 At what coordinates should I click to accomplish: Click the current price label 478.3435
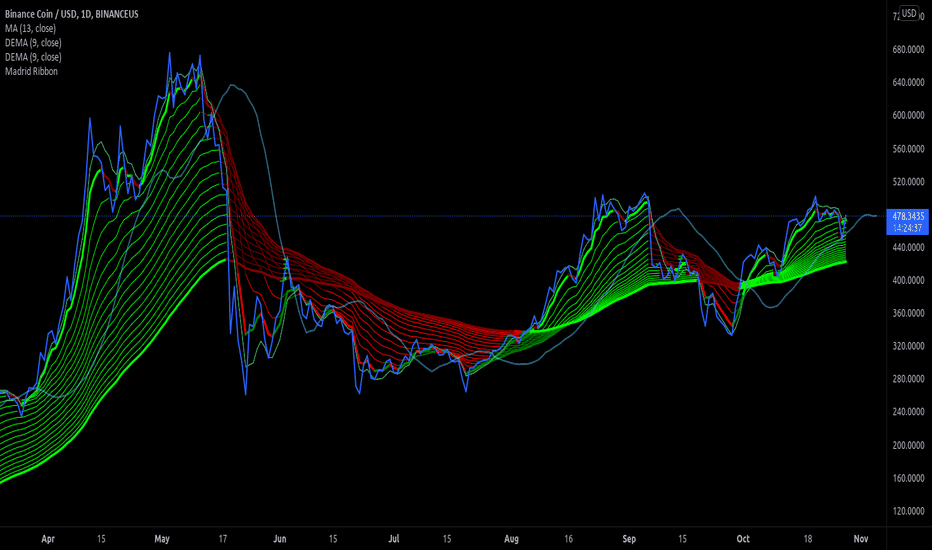coord(908,216)
